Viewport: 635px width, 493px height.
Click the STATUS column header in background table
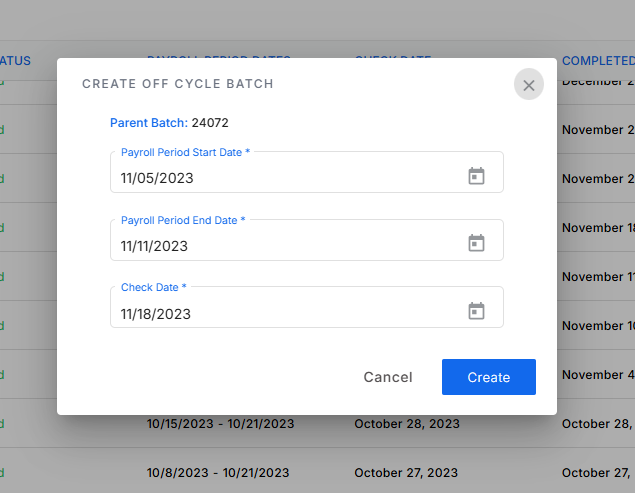15,61
